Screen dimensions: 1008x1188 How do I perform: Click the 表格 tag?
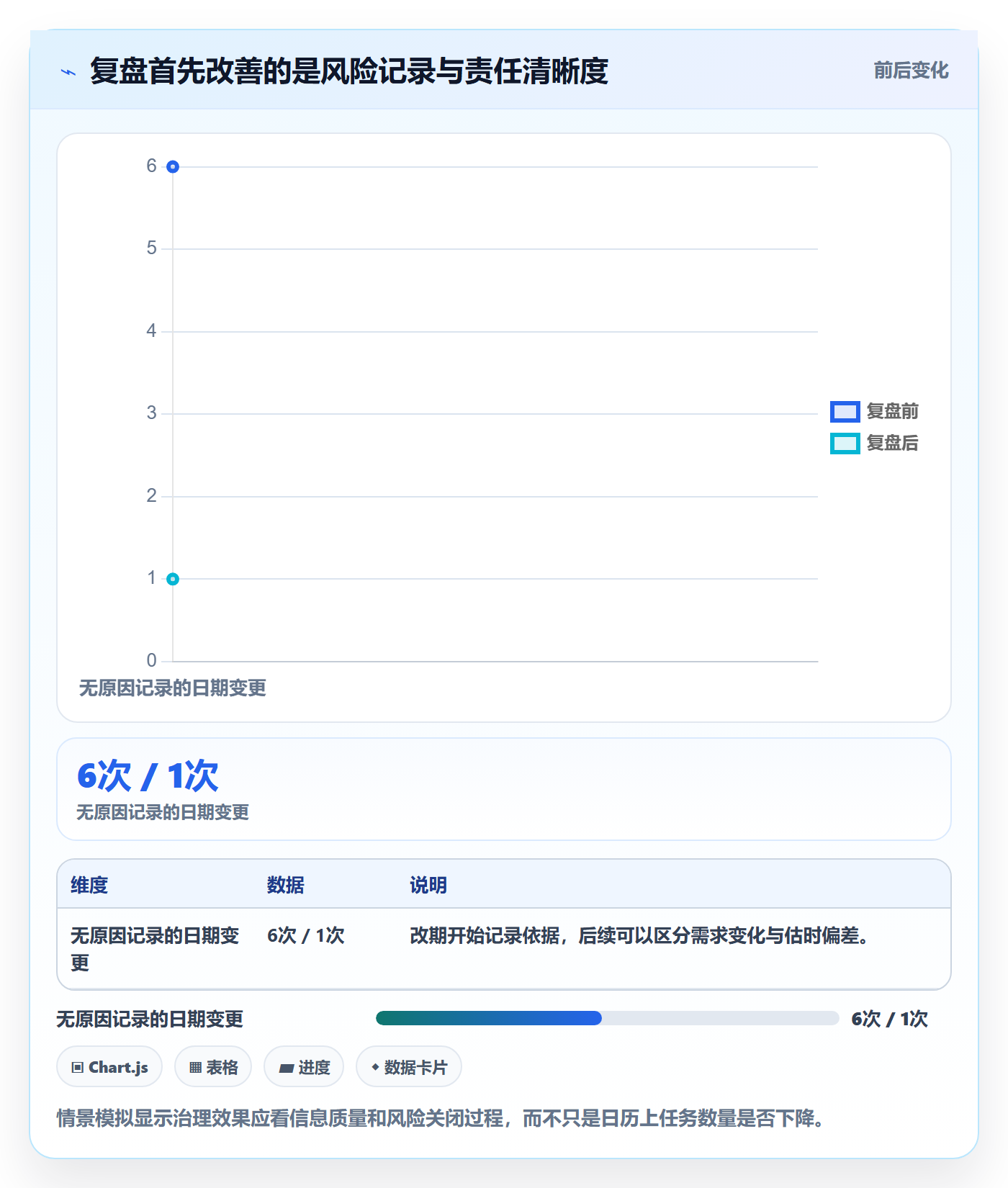pyautogui.click(x=213, y=1067)
